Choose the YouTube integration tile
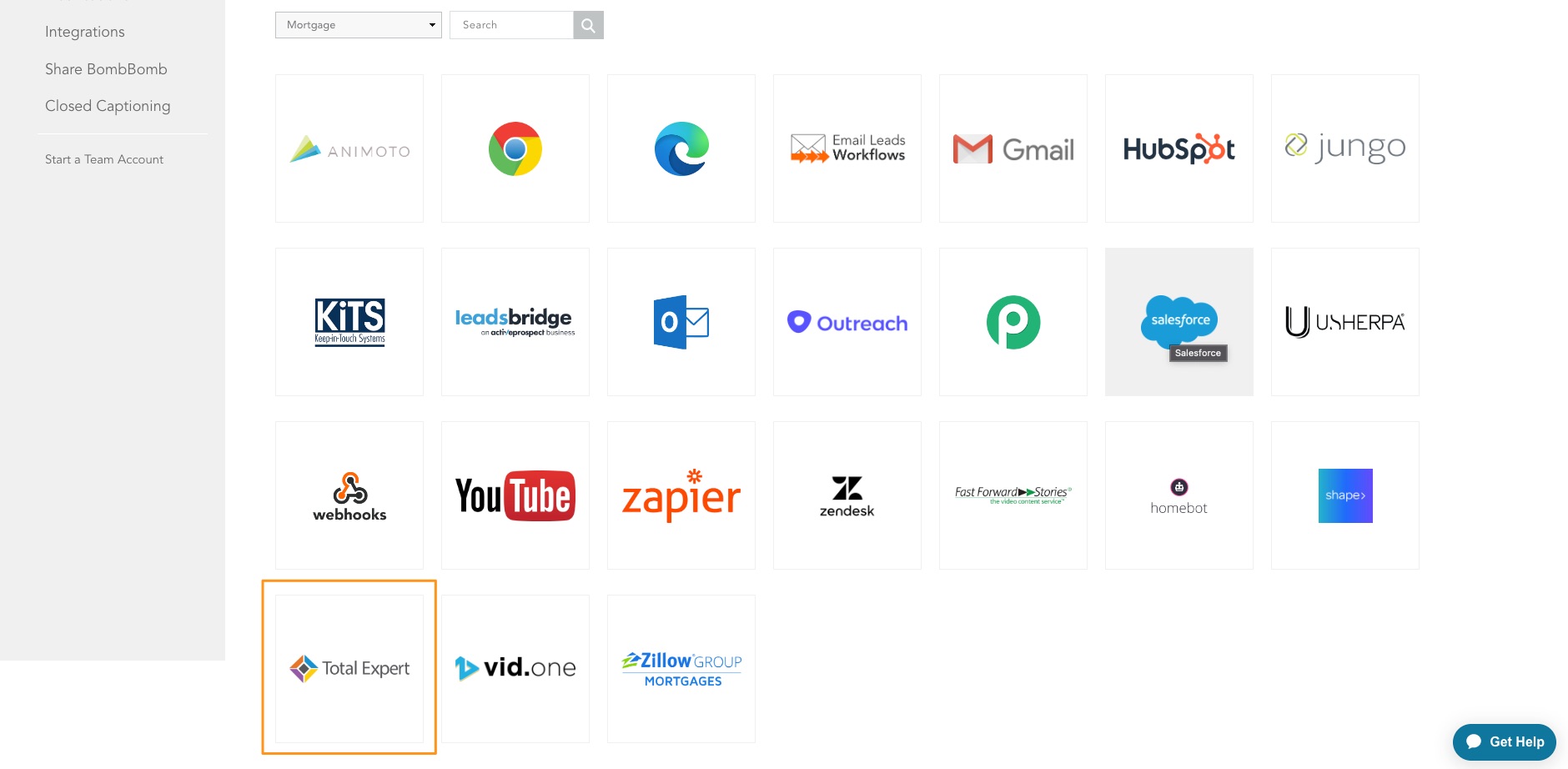Viewport: 1568px width, 769px height. tap(515, 495)
